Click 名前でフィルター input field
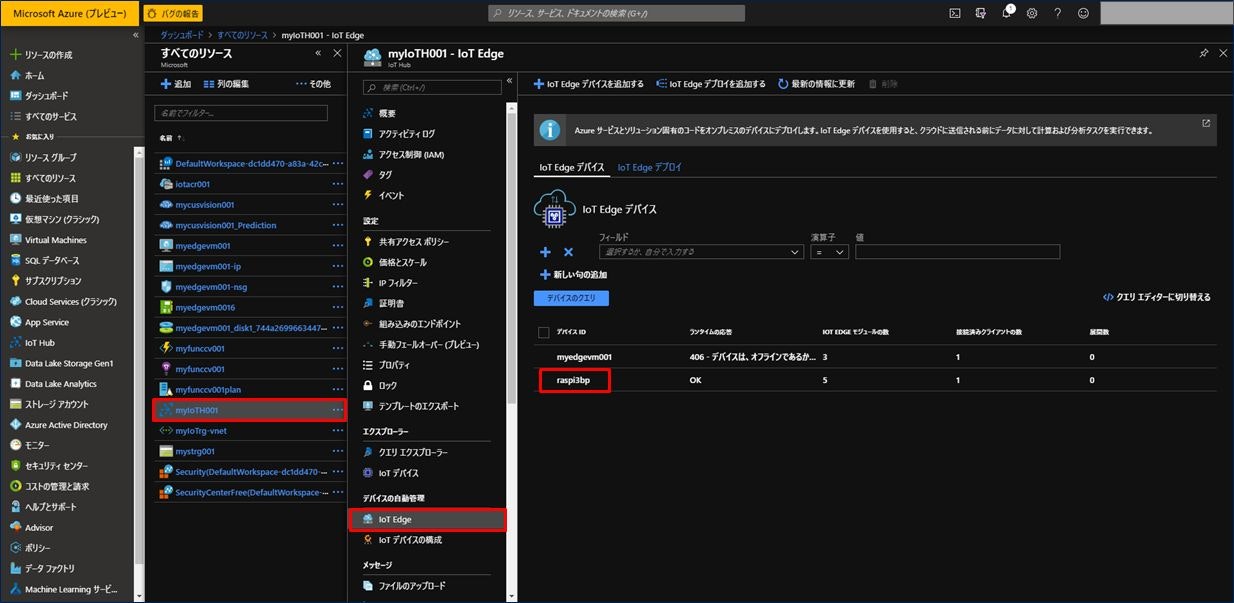 tap(241, 113)
